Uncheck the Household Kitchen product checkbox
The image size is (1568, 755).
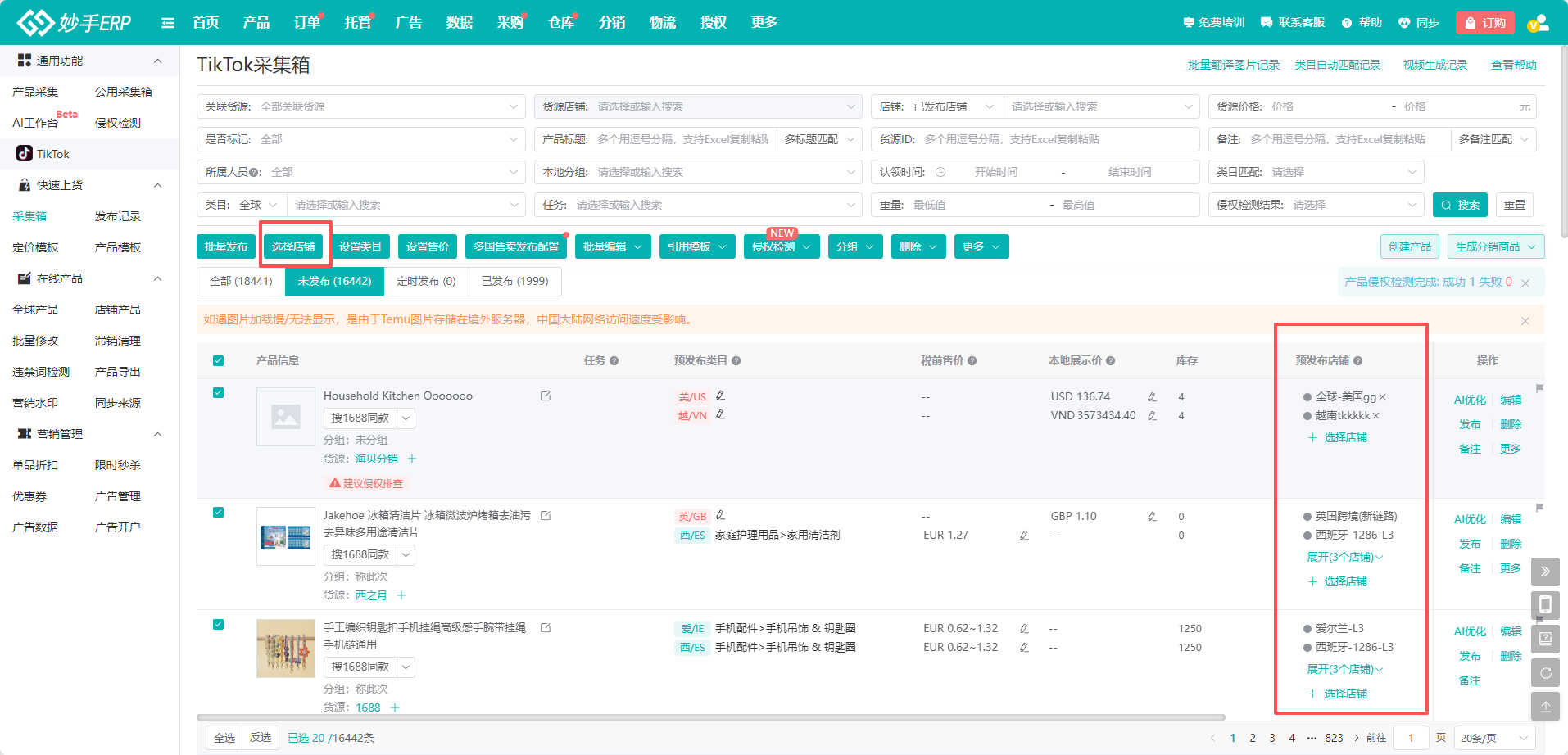click(218, 393)
